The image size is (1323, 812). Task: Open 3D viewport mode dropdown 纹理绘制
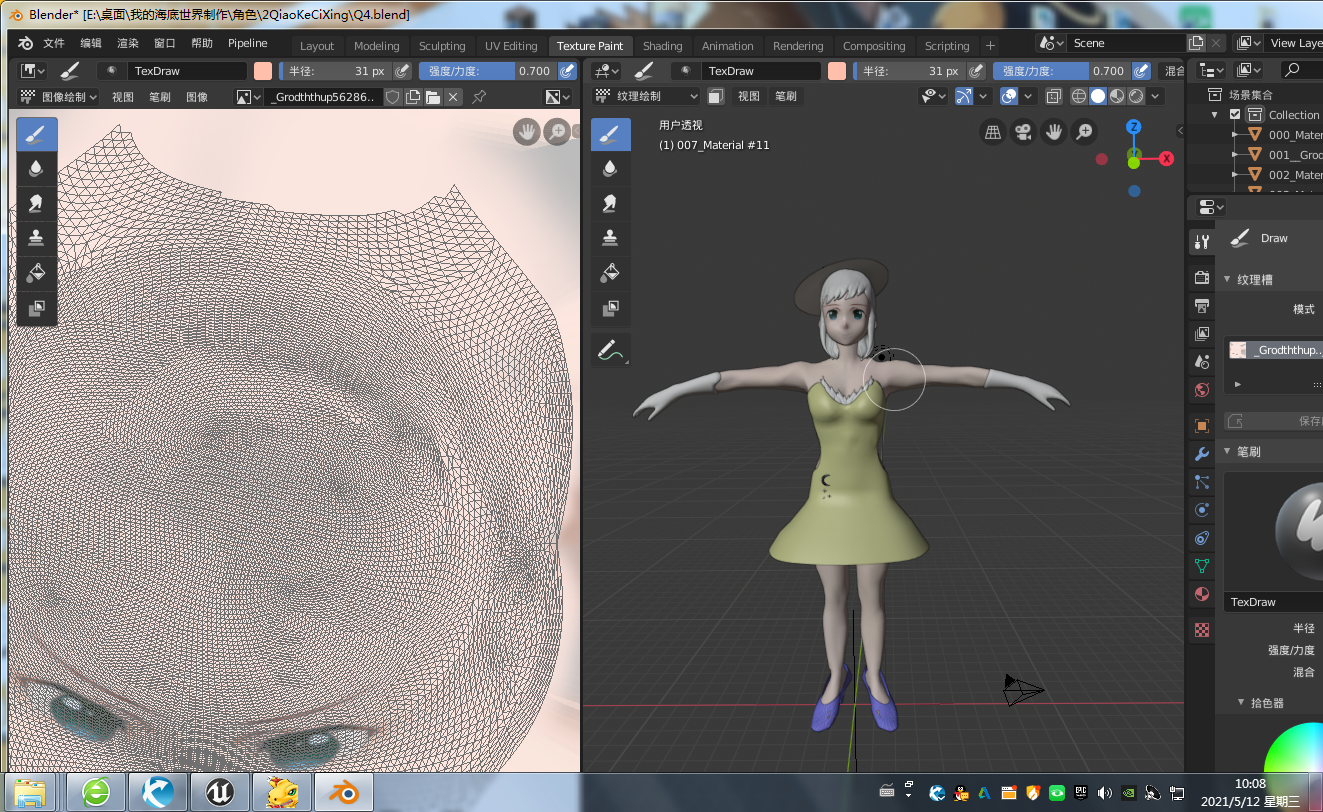coord(646,96)
